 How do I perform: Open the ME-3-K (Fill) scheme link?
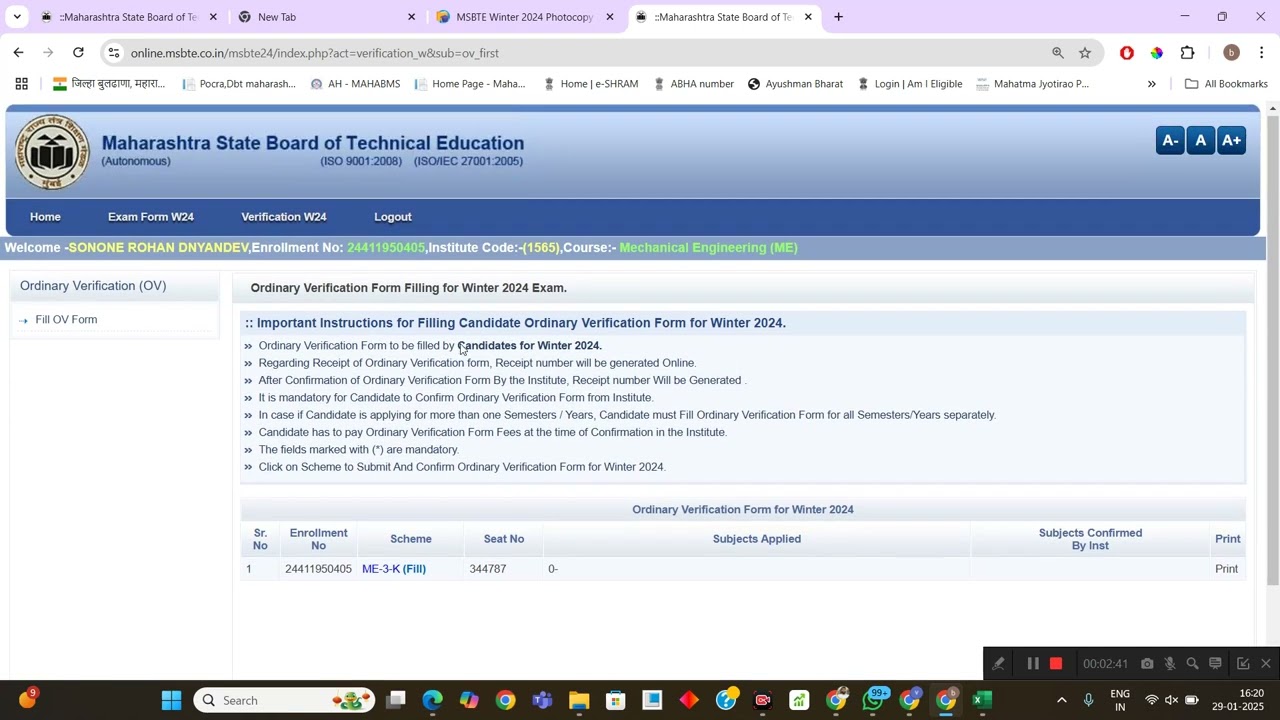(394, 569)
